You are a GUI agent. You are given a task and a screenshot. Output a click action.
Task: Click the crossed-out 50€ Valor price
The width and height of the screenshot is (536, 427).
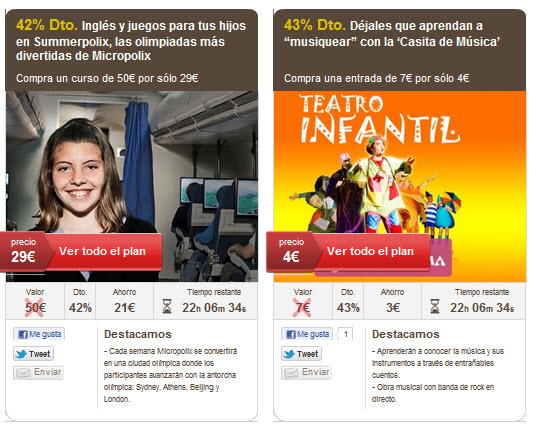point(35,307)
